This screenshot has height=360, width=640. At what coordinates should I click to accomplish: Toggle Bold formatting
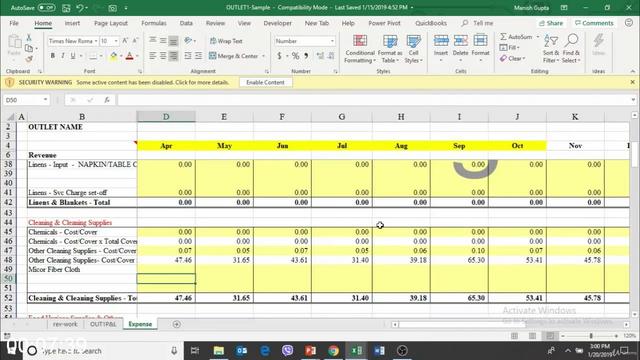pyautogui.click(x=53, y=56)
